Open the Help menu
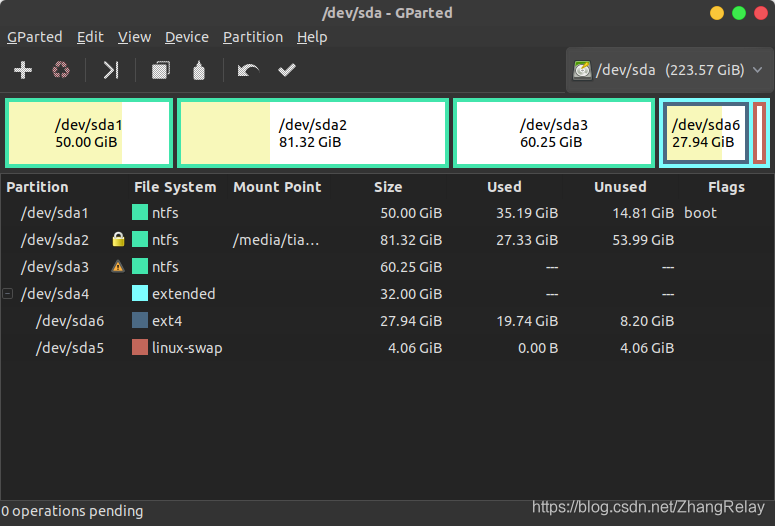The image size is (775, 526). (x=312, y=37)
